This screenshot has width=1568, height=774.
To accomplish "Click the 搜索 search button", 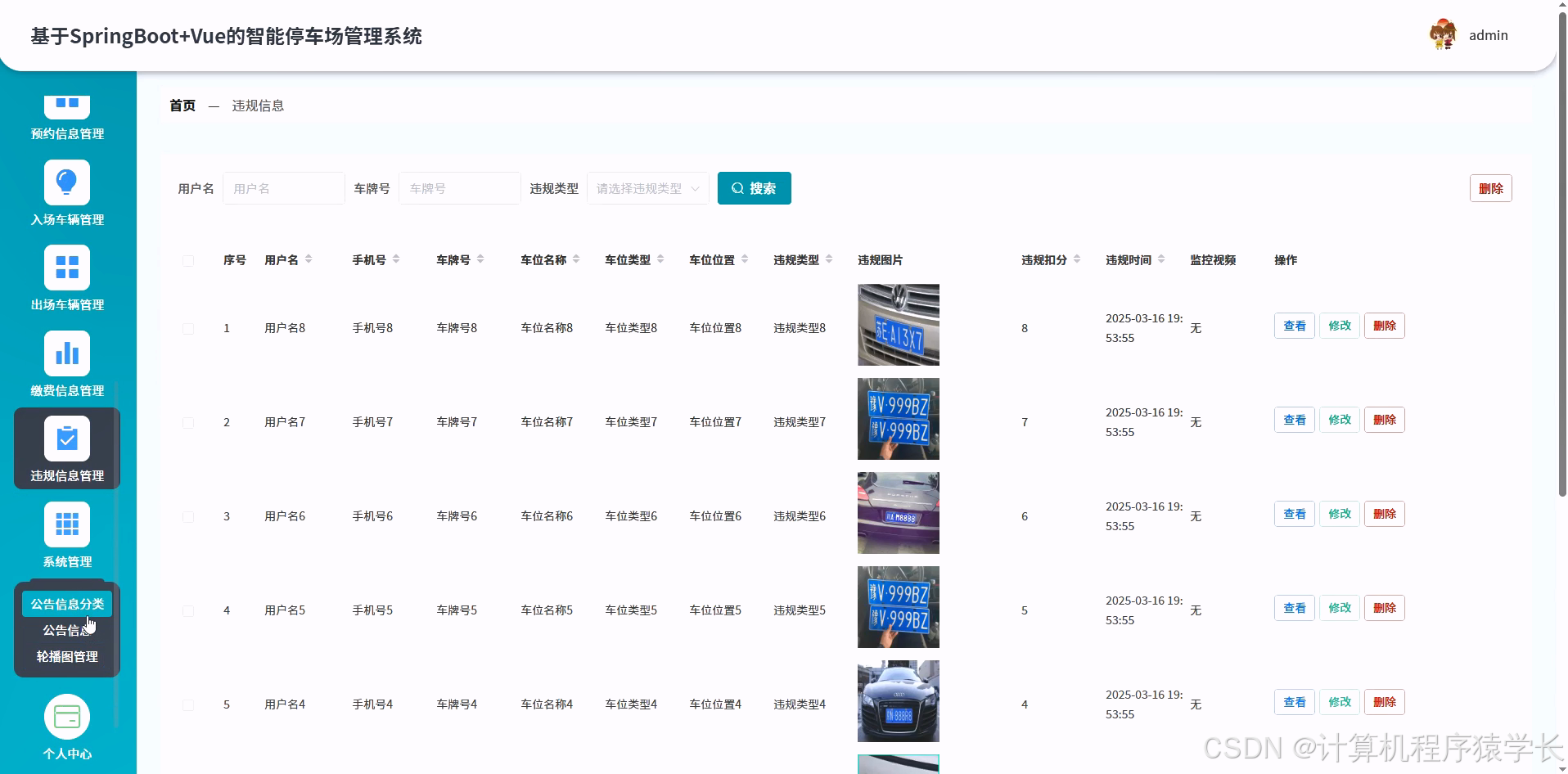I will 754,188.
